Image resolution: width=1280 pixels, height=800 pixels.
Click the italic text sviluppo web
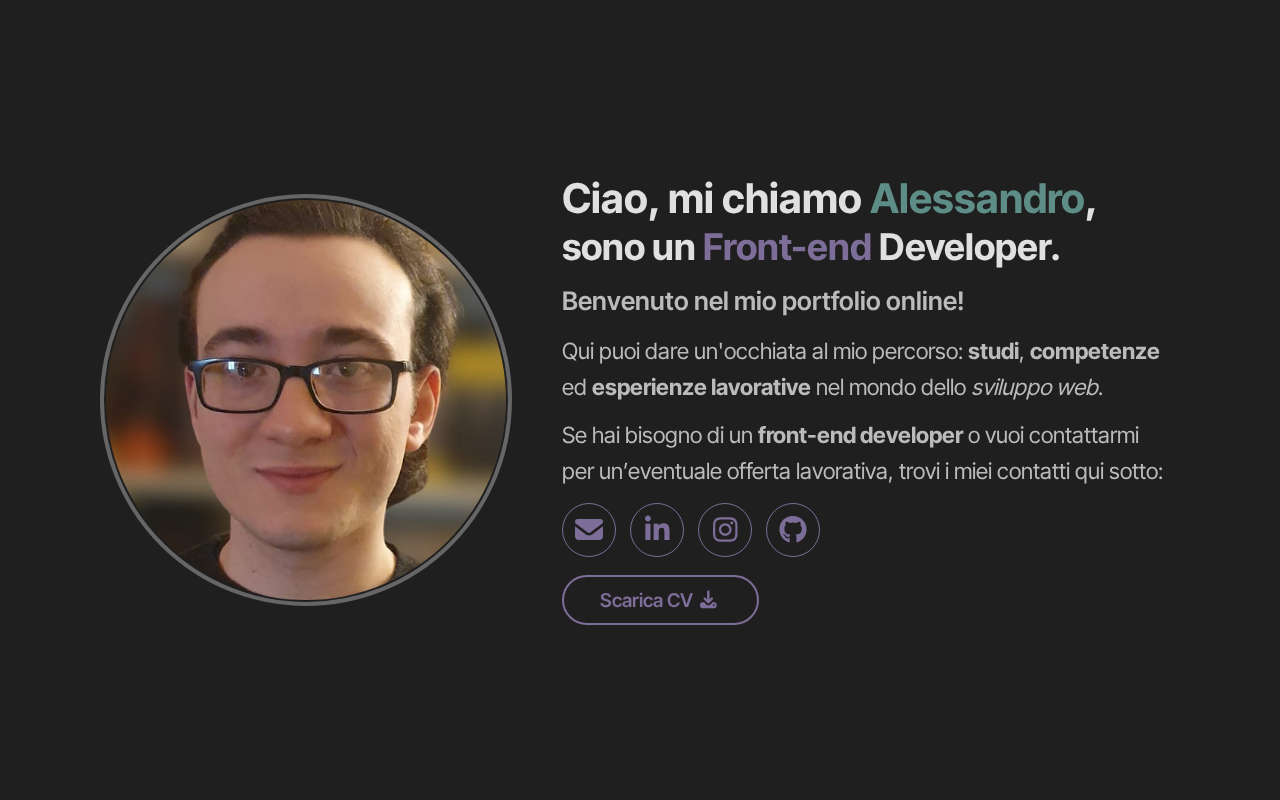click(1035, 388)
